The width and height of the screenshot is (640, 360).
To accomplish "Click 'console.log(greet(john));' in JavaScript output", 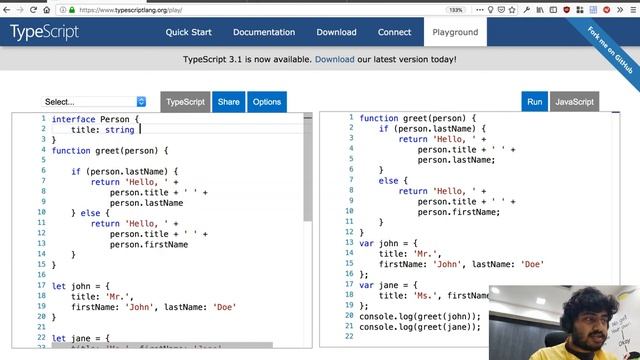I will (420, 316).
